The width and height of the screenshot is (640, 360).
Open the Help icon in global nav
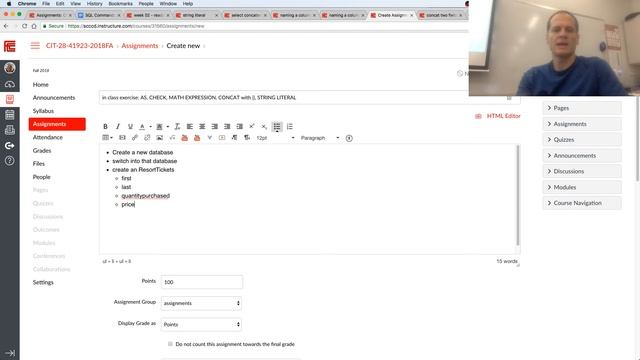coord(10,161)
